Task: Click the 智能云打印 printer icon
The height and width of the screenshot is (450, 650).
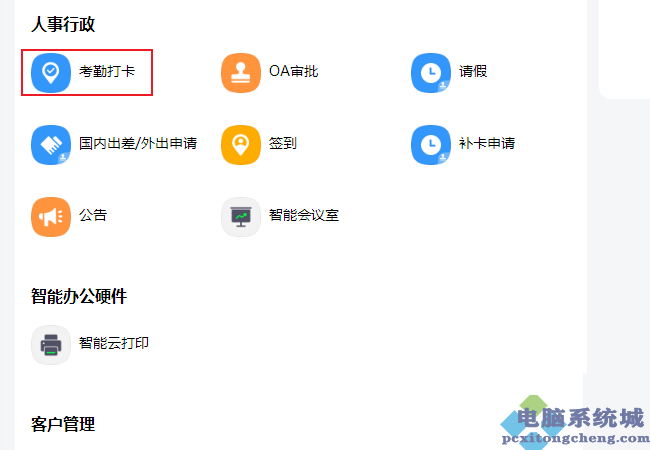Action: [51, 345]
